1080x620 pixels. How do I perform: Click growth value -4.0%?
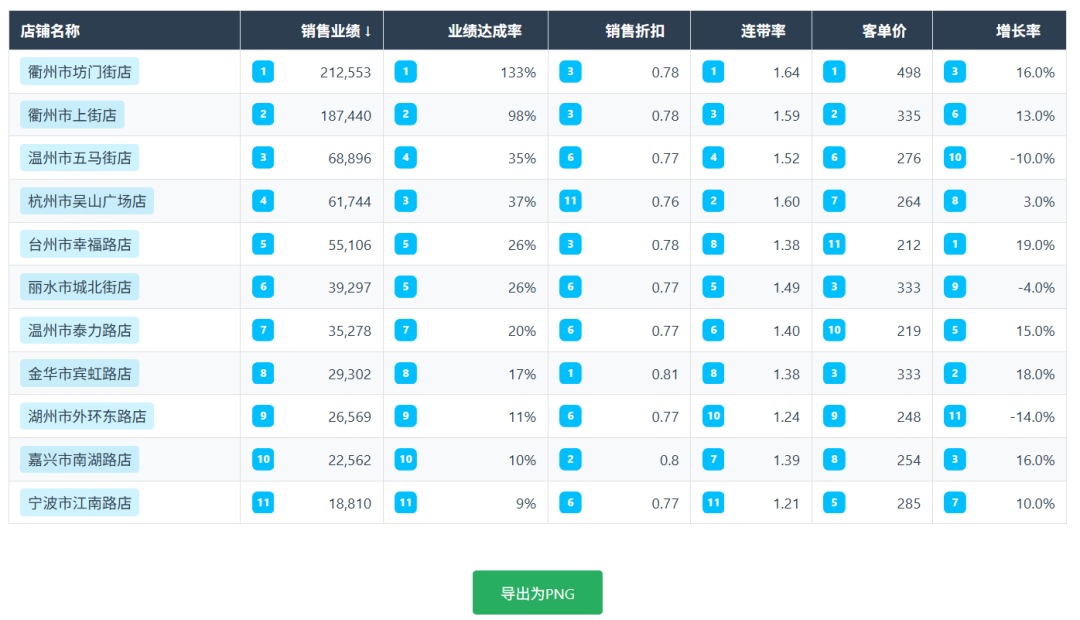1036,288
